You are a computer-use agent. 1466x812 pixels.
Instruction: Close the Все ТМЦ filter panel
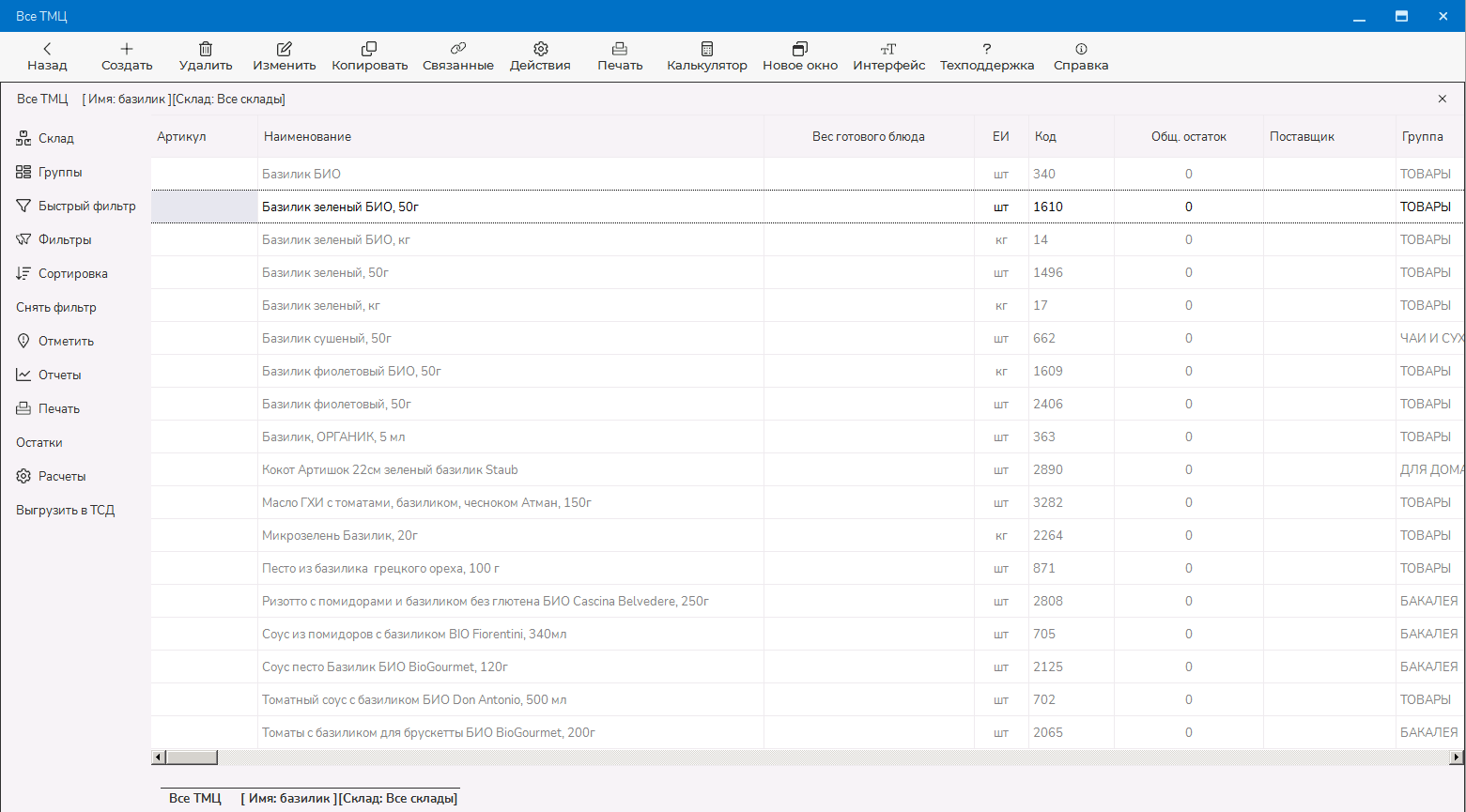pos(1443,99)
